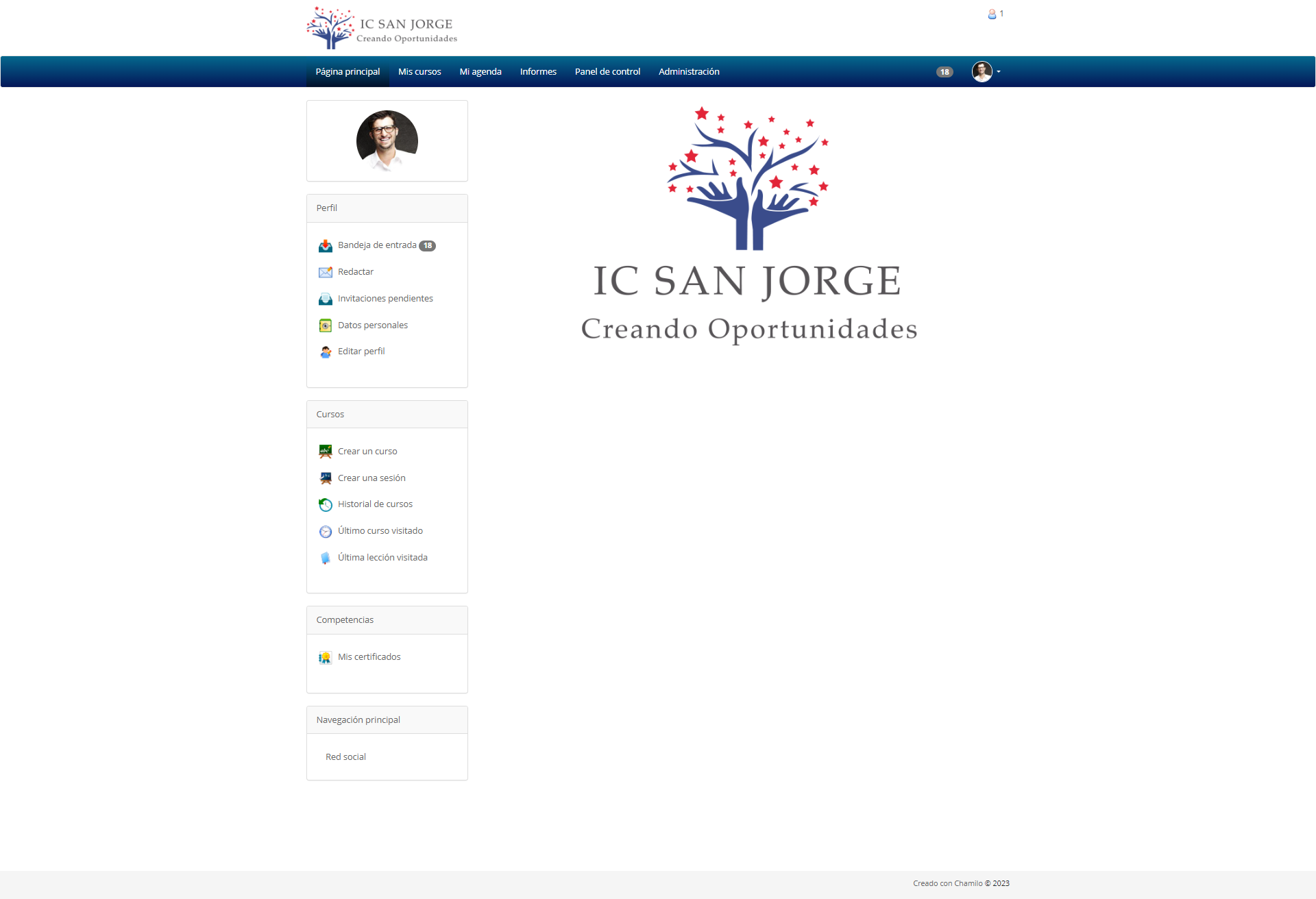Screen dimensions: 1316x899
Task: Select Informes in the navigation bar
Action: coord(538,71)
